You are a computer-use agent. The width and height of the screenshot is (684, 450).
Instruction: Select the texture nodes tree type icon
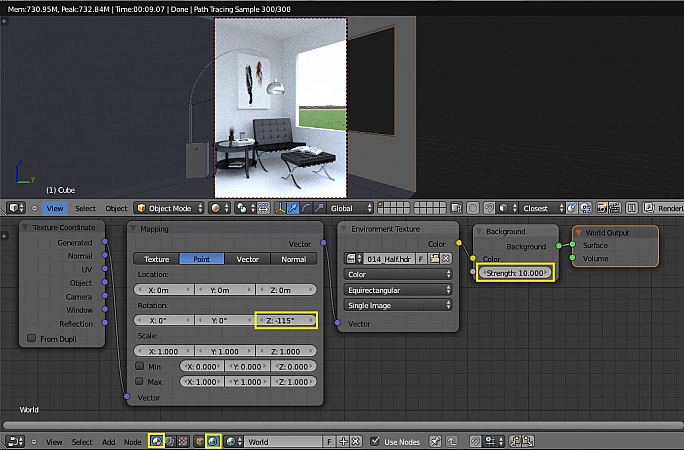[x=185, y=441]
